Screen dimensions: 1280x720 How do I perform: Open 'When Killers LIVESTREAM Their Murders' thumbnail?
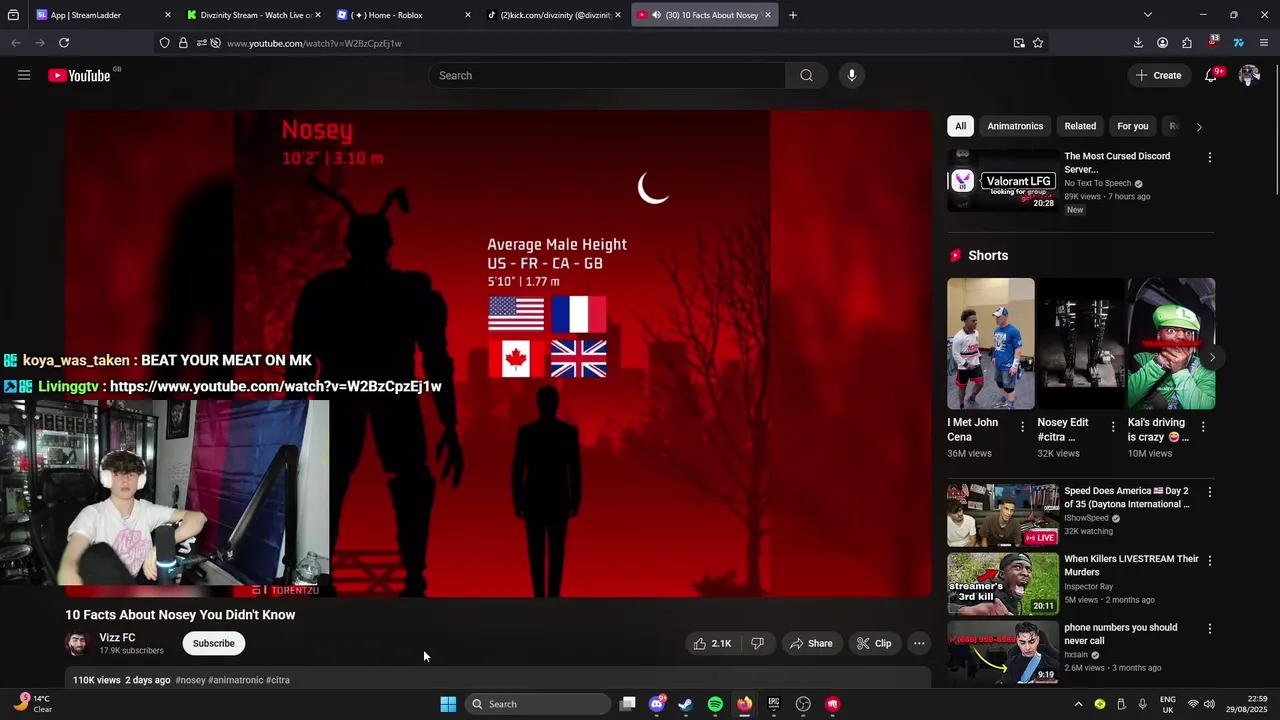[x=1002, y=583]
